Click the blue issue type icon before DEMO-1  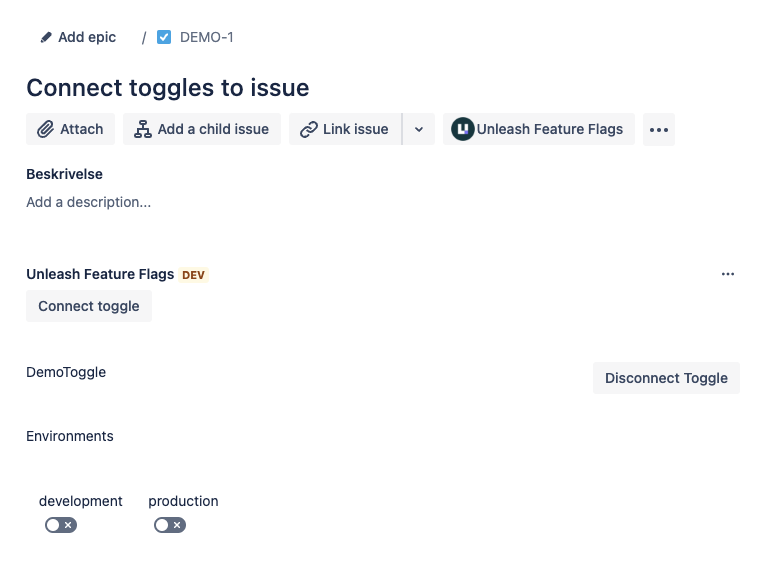tap(164, 38)
